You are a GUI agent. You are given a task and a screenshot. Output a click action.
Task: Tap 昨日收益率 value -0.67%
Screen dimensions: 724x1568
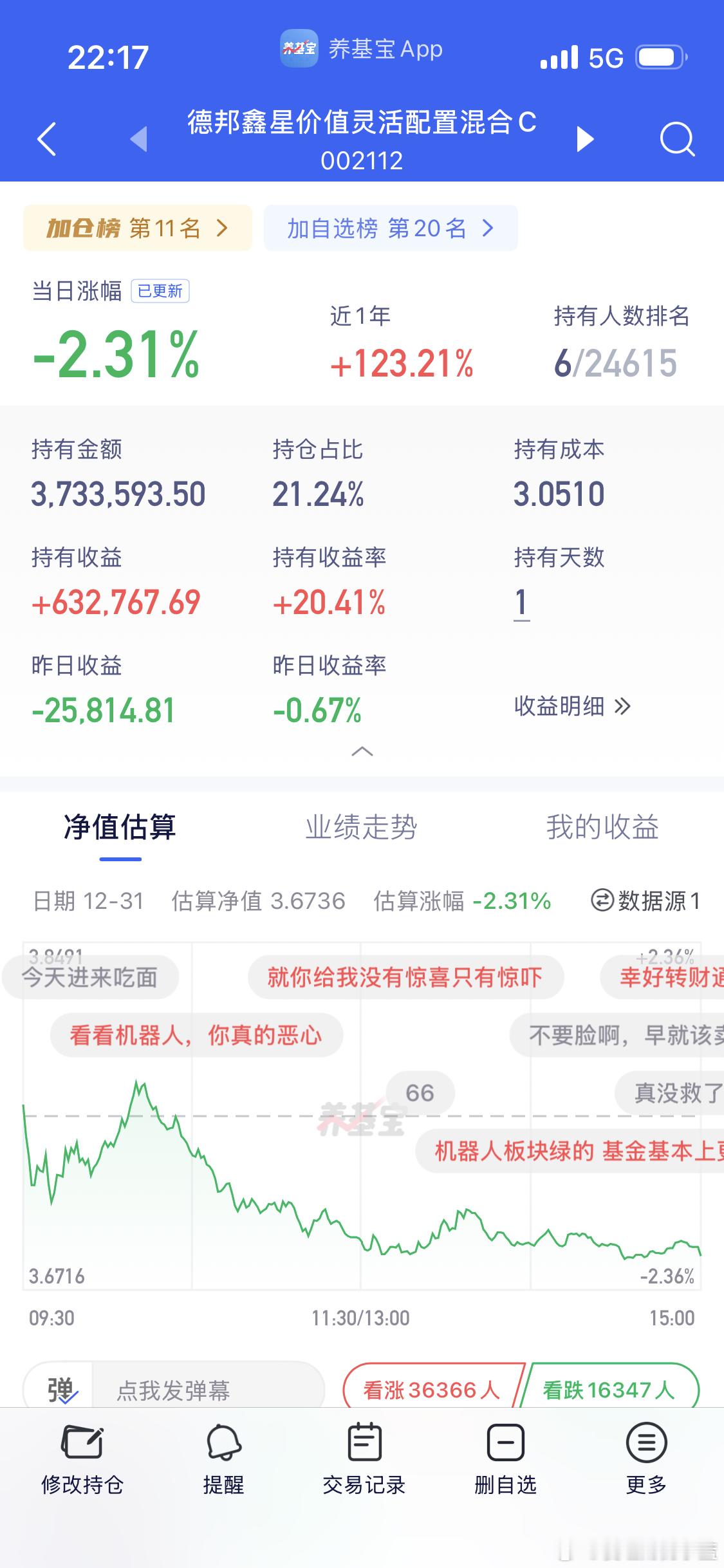(x=317, y=711)
